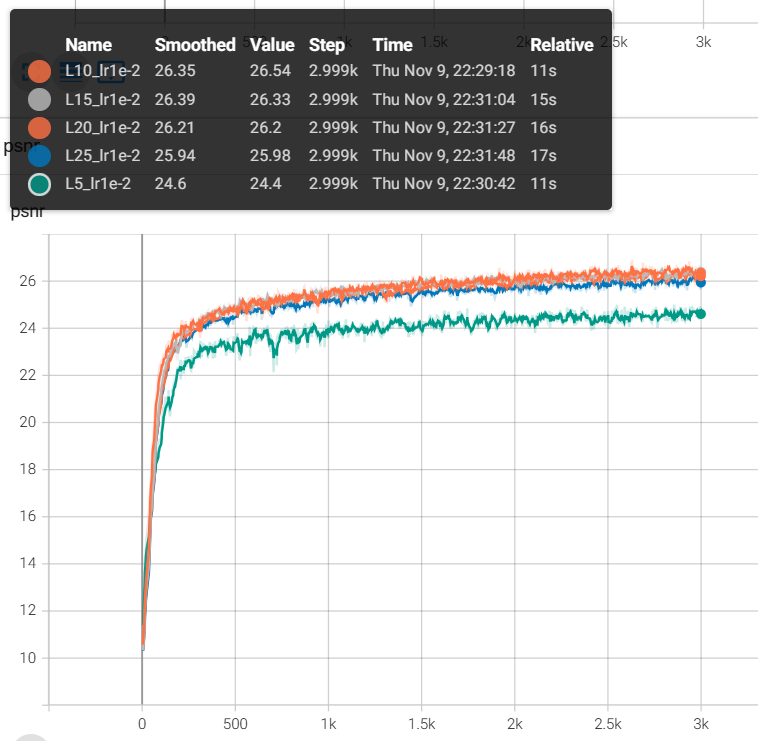Click the blue swatch beside L25_lr1e-2
This screenshot has width=758, height=741.
click(39, 155)
